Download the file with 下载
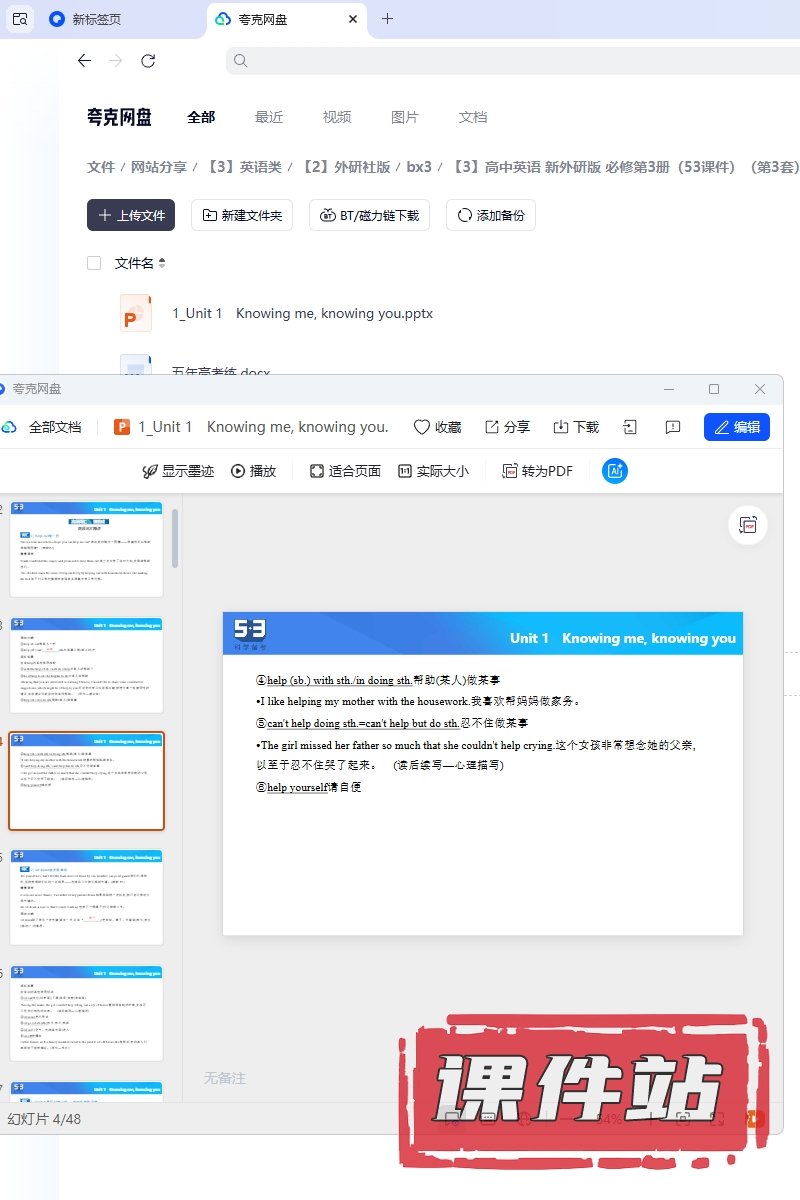Screen dimensions: 800x1200 [576, 427]
